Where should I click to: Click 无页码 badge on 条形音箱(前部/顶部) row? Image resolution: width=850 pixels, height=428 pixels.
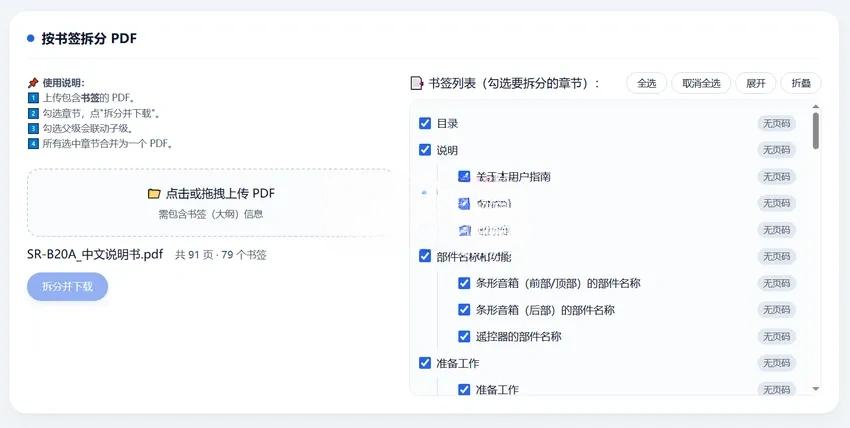click(x=776, y=283)
